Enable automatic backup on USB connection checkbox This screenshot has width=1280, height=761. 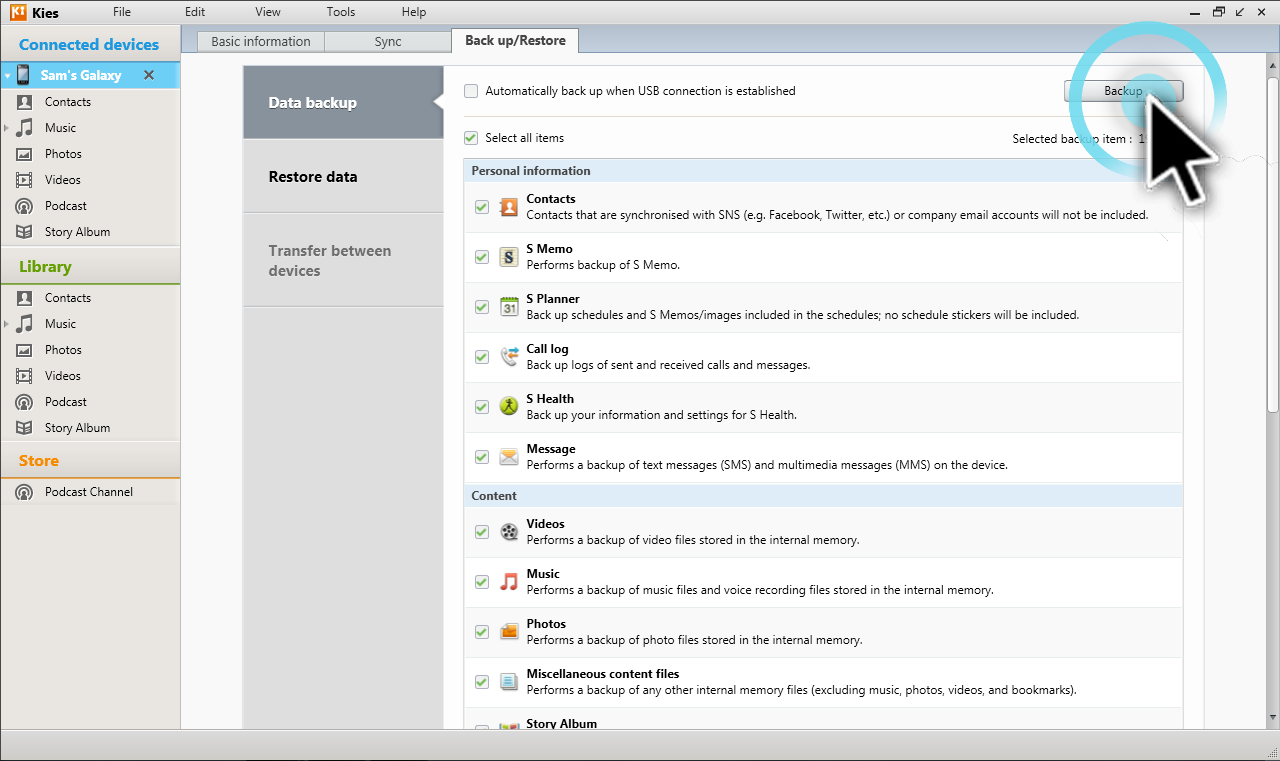coord(471,91)
